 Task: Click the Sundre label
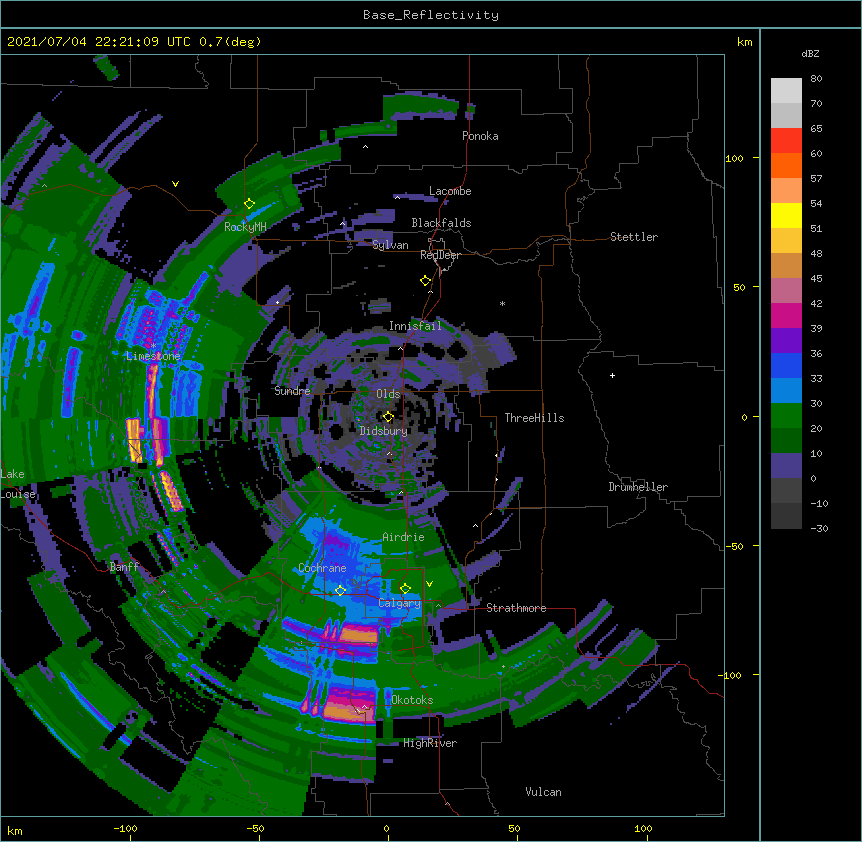292,391
